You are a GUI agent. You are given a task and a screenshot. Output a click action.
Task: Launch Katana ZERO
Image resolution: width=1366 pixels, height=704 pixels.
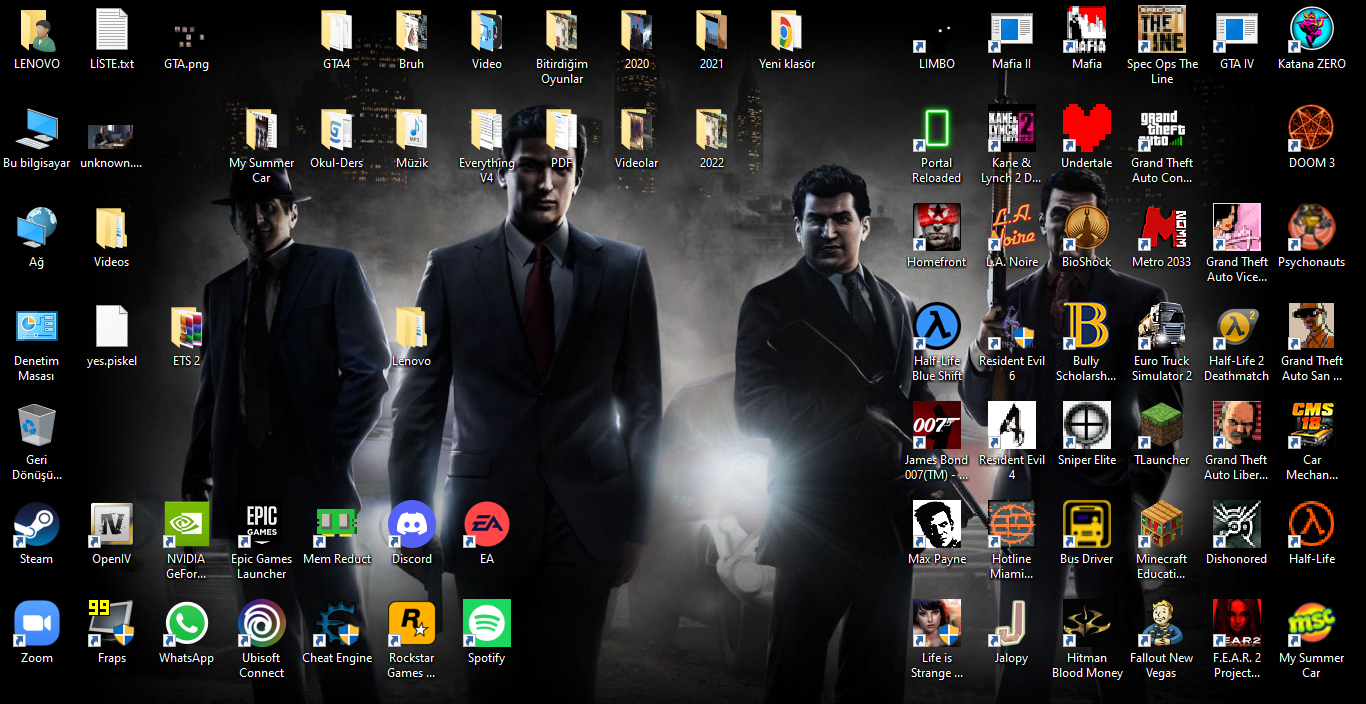click(x=1312, y=30)
